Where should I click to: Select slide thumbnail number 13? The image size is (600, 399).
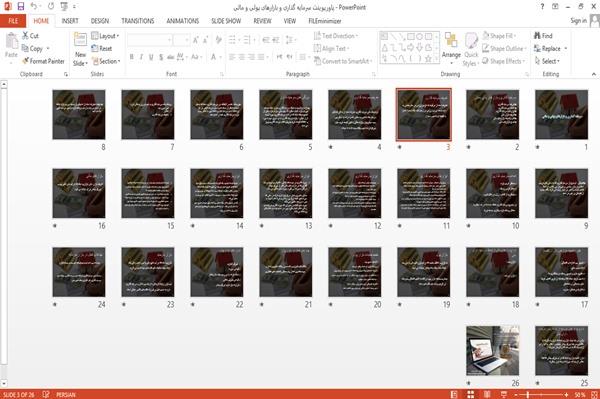click(285, 193)
